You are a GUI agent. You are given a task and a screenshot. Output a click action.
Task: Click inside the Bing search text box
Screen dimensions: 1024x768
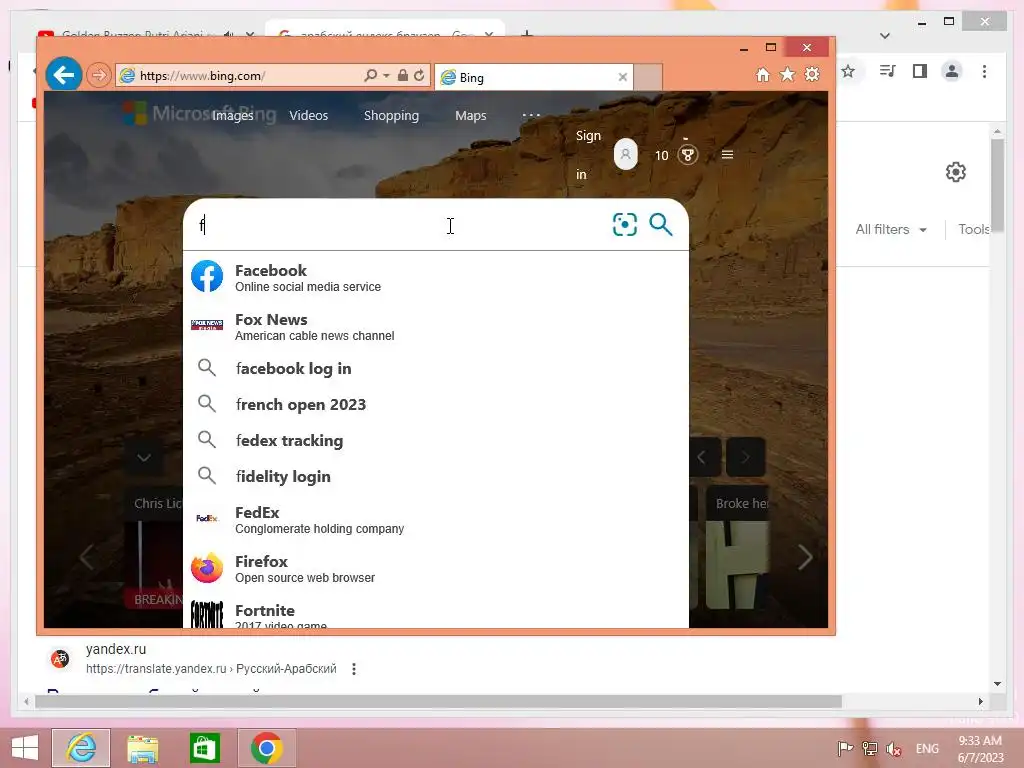tap(398, 225)
